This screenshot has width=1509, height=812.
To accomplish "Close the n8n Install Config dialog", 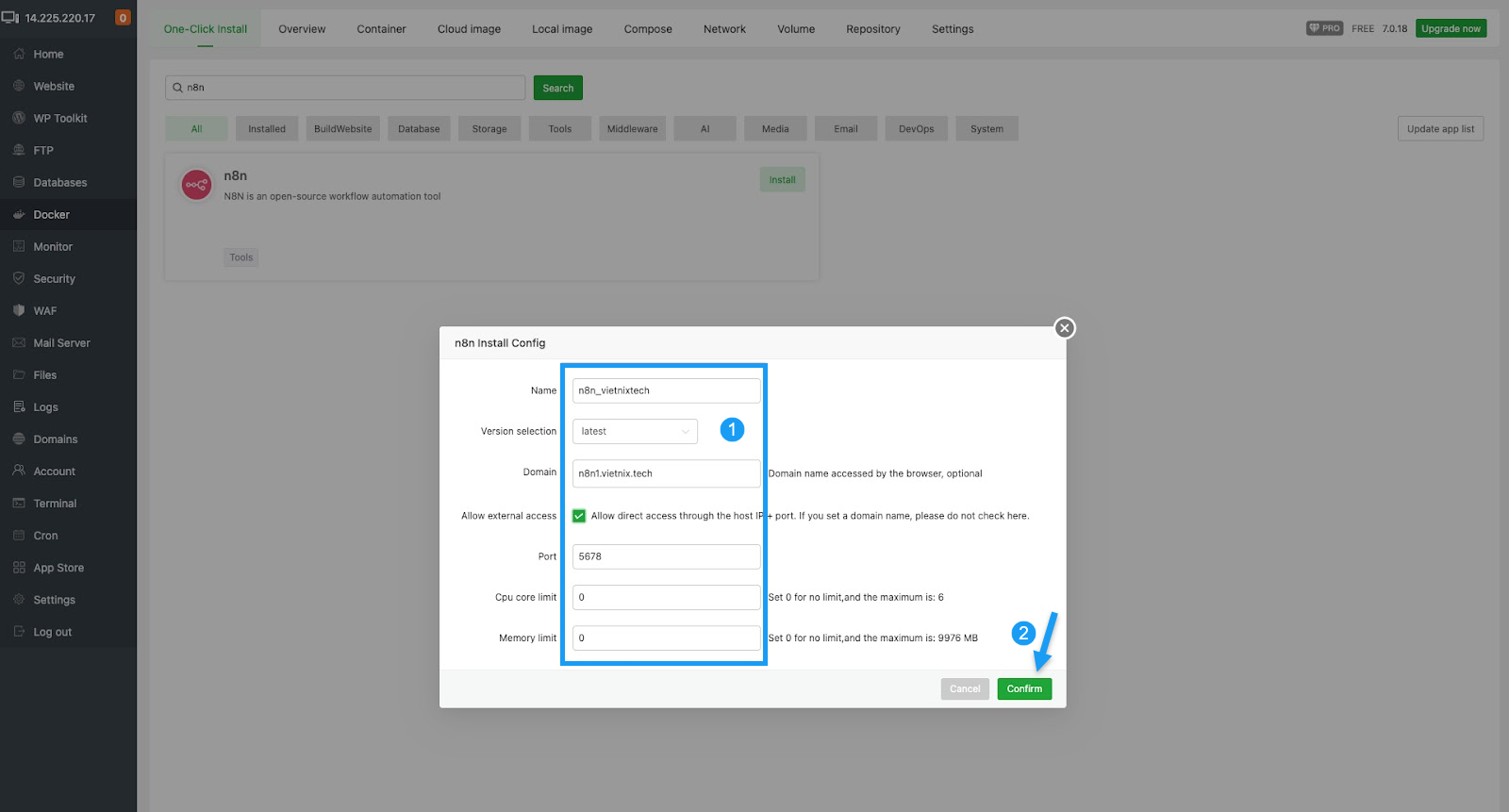I will pos(1065,328).
